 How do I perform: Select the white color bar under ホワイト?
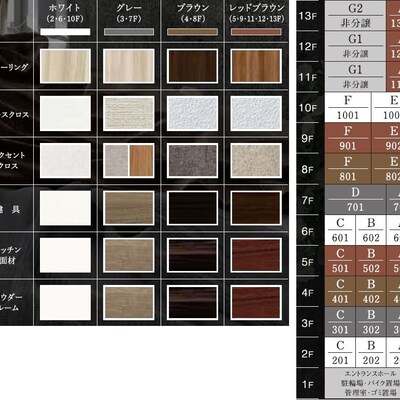click(x=65, y=32)
